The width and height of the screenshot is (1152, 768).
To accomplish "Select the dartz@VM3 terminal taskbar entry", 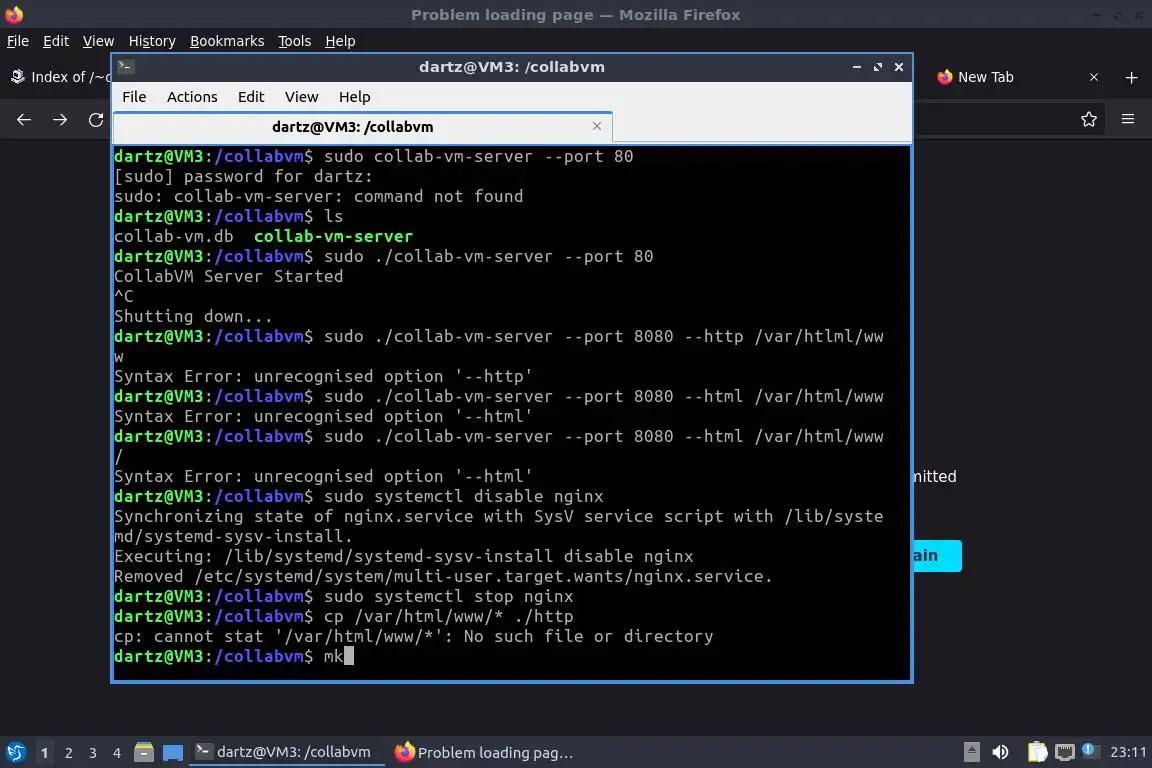I will [287, 752].
